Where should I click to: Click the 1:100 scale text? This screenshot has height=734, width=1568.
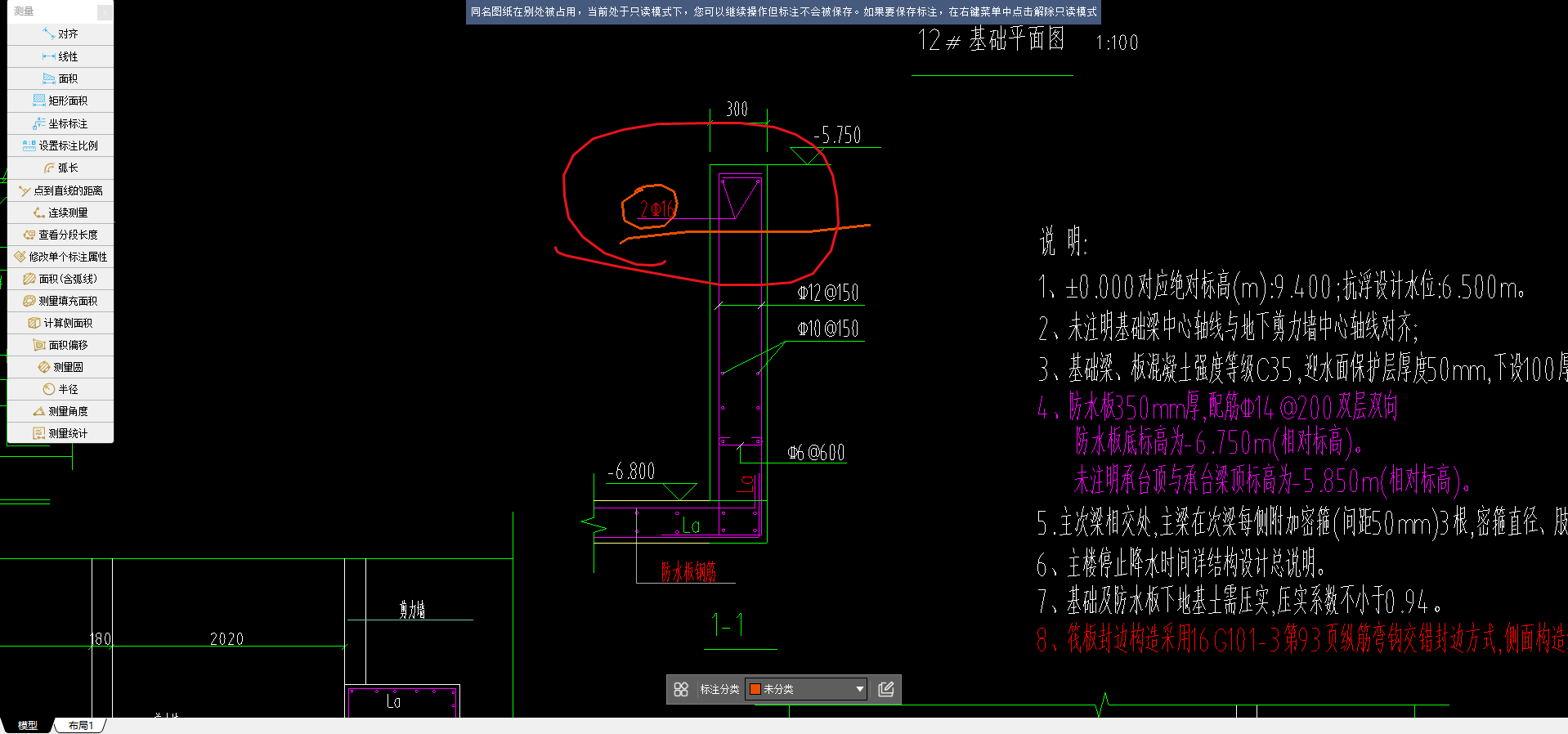(x=1117, y=43)
